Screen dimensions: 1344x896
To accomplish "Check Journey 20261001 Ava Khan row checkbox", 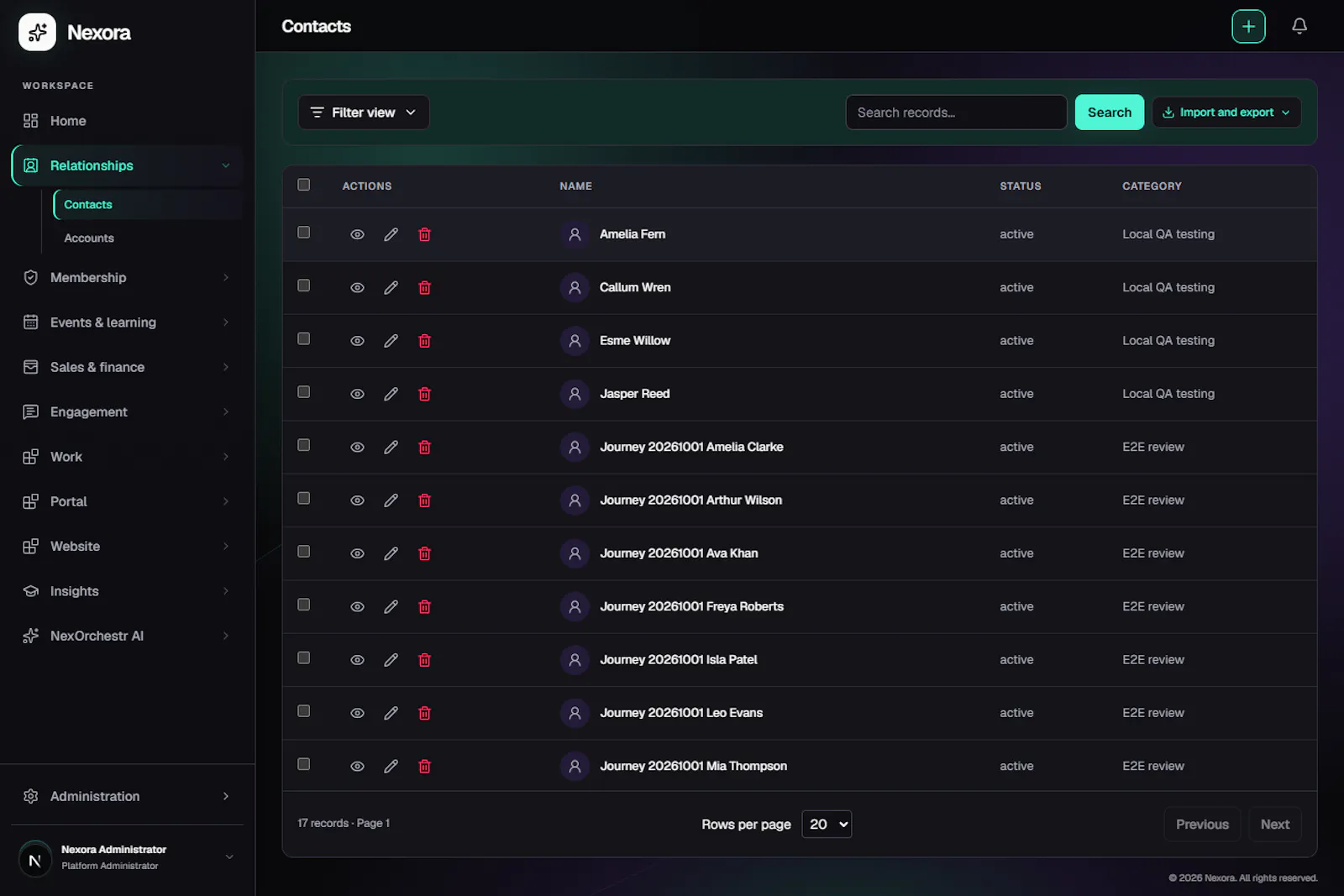I will 303,552.
